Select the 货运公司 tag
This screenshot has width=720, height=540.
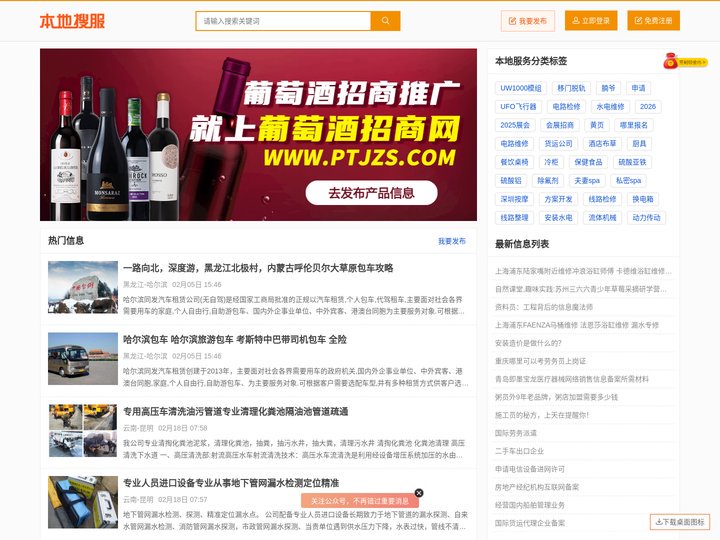click(558, 144)
